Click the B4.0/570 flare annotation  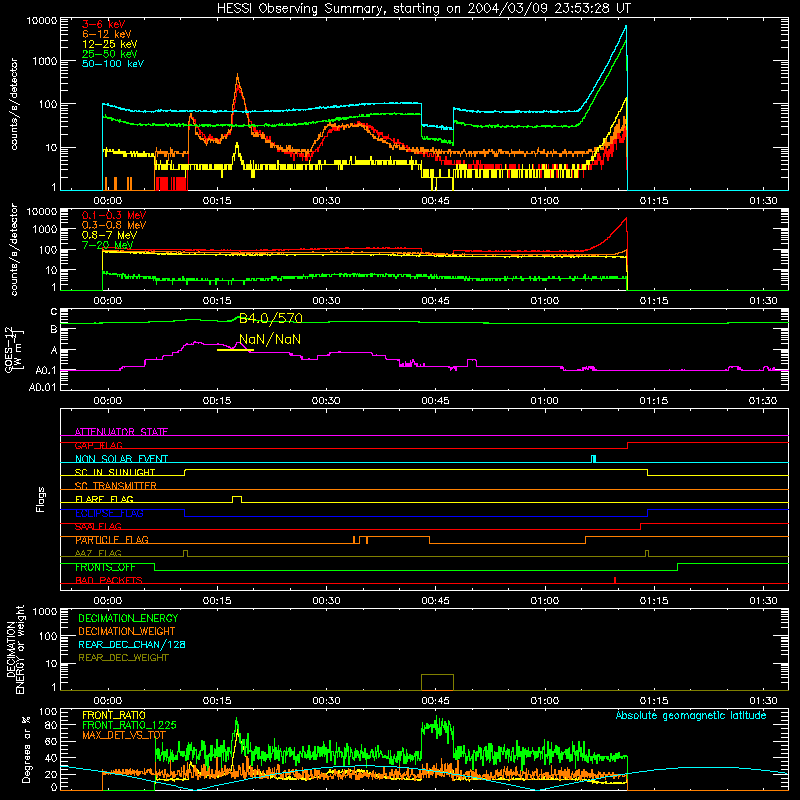[x=270, y=318]
